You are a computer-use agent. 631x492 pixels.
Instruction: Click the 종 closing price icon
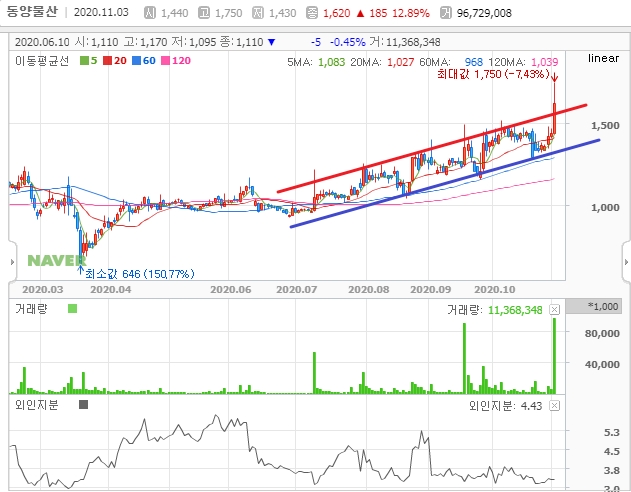coord(312,13)
